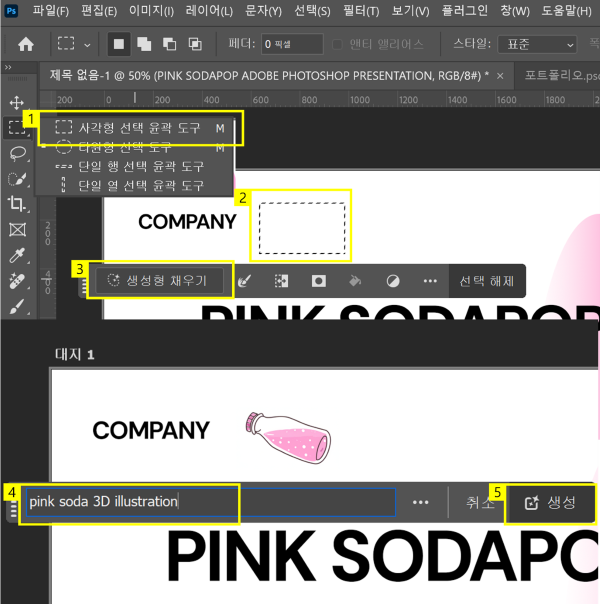Screen dimensions: 600x604
Task: Toggle the 앤티 앨리어스 checkbox
Action: 337,44
